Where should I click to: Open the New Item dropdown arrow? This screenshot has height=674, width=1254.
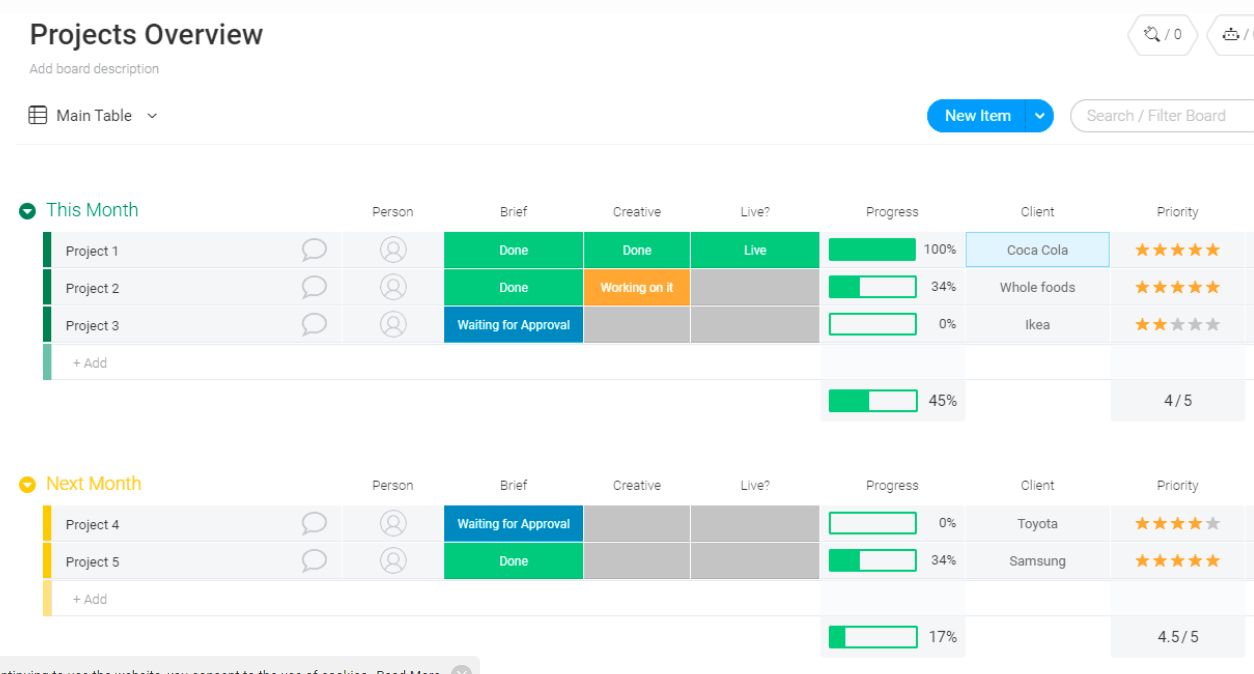point(1039,116)
